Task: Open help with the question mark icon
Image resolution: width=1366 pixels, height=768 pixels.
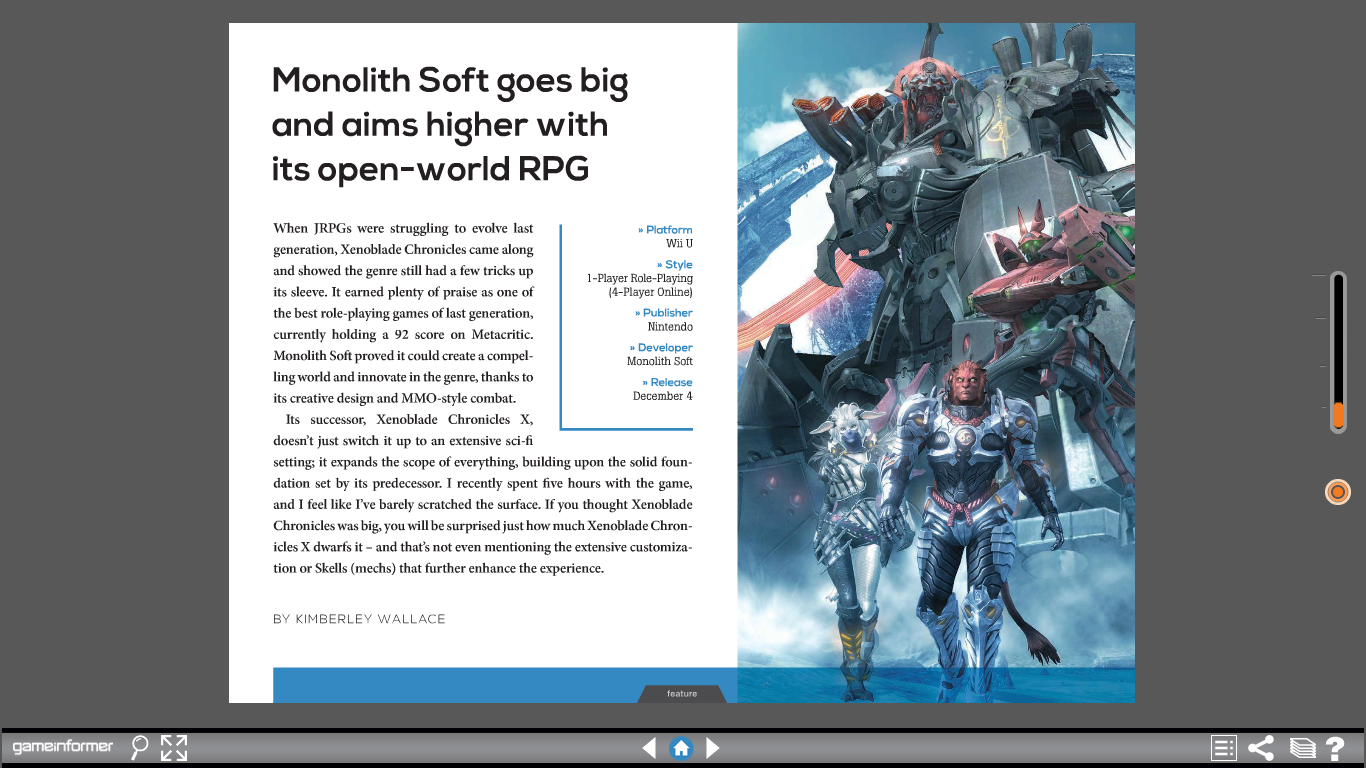Action: pos(1335,748)
